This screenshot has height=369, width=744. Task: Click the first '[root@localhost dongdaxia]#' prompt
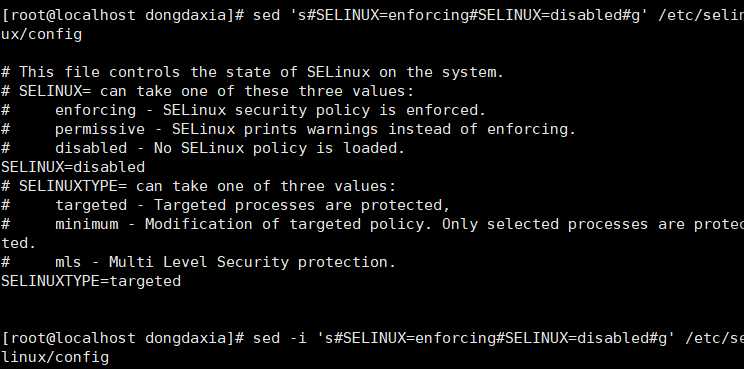tap(123, 15)
